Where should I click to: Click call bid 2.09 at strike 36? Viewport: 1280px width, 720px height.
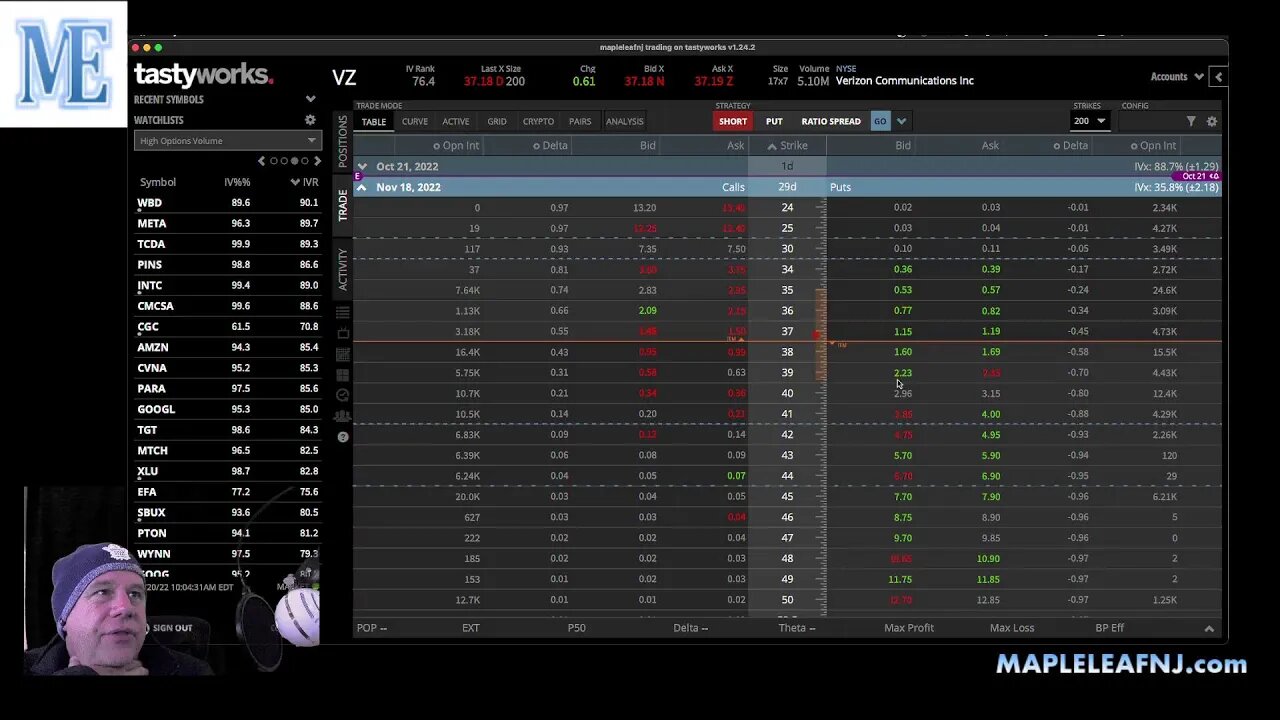click(647, 311)
